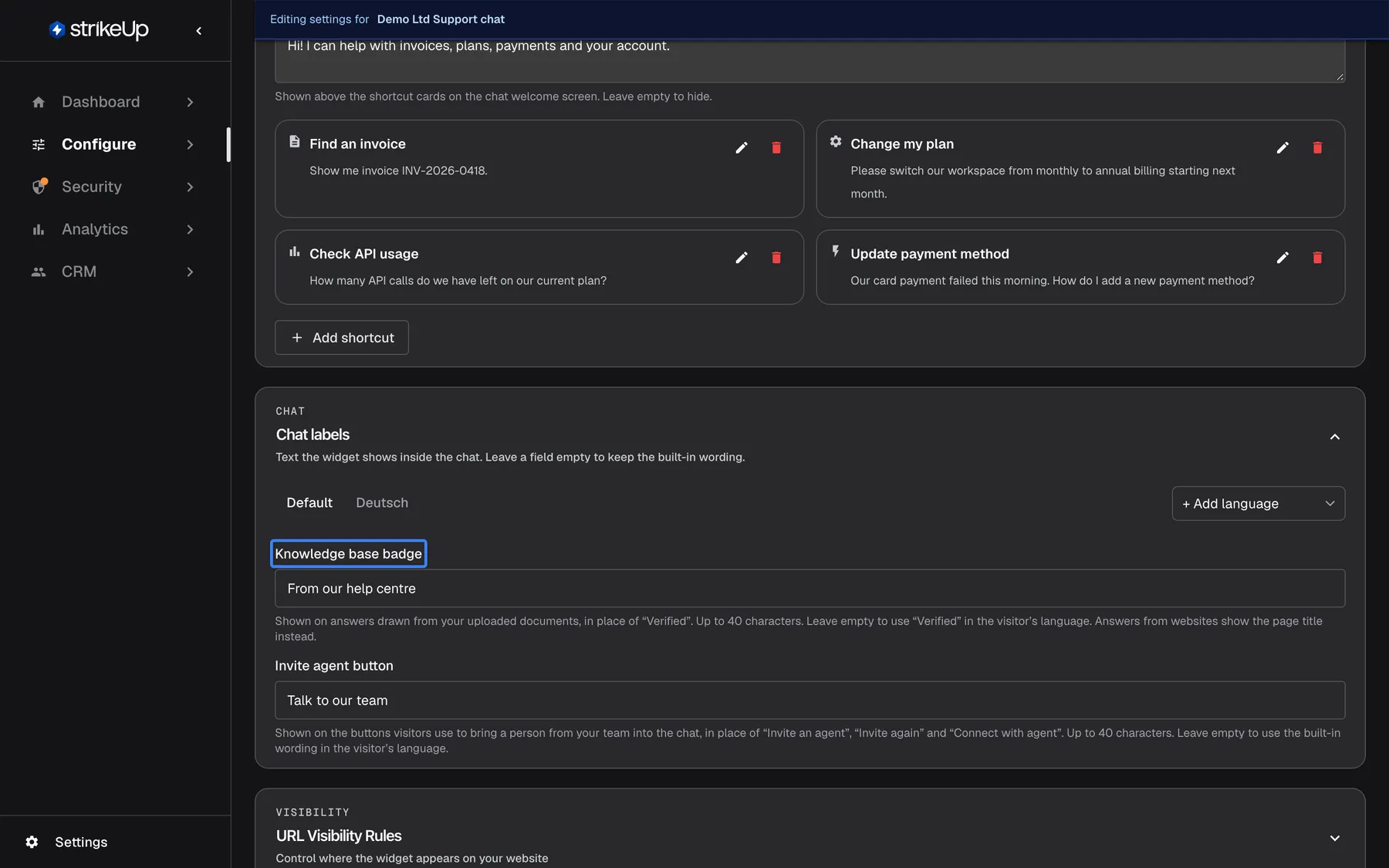
Task: Click the Invite agent button label
Action: tap(334, 666)
